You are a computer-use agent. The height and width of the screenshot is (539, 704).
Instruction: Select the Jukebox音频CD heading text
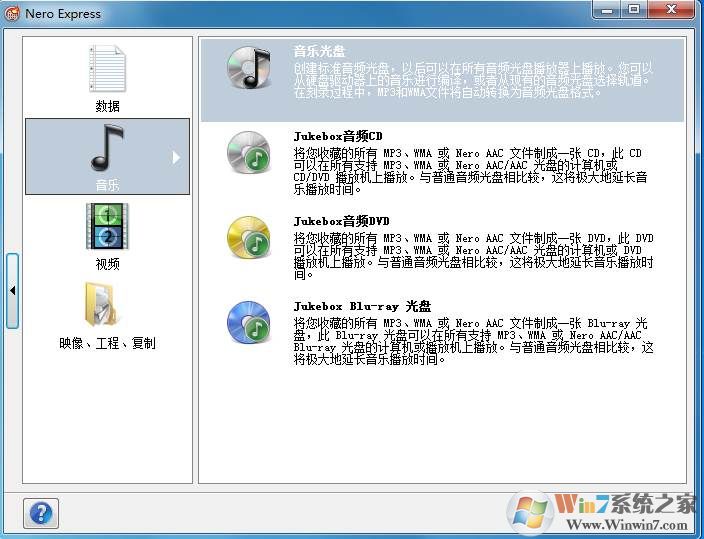tap(339, 135)
